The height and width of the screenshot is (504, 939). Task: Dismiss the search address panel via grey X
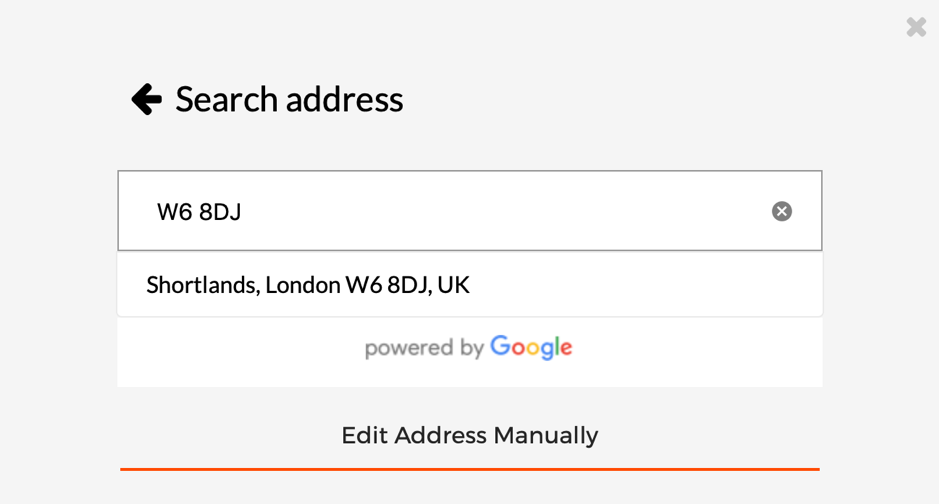click(916, 27)
